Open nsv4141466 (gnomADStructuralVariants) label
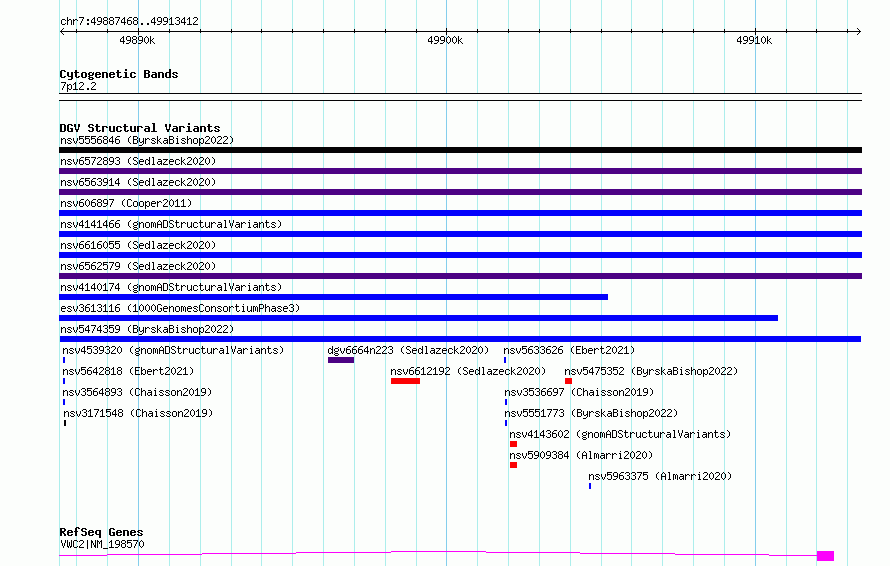Screen dimensions: 890x566 [171, 224]
